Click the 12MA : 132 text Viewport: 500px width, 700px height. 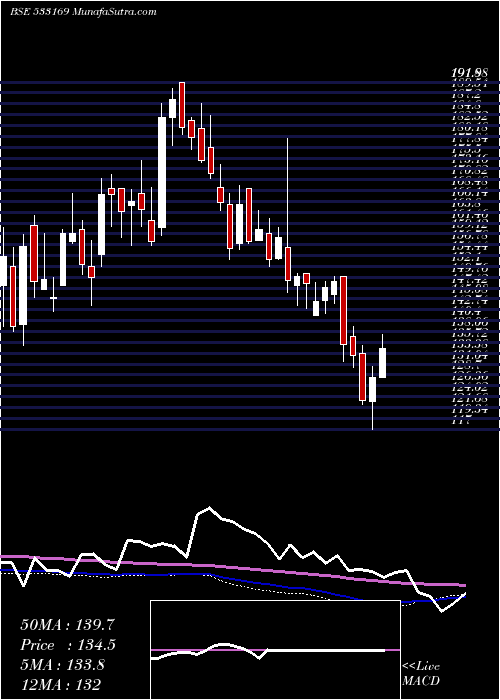click(x=60, y=684)
